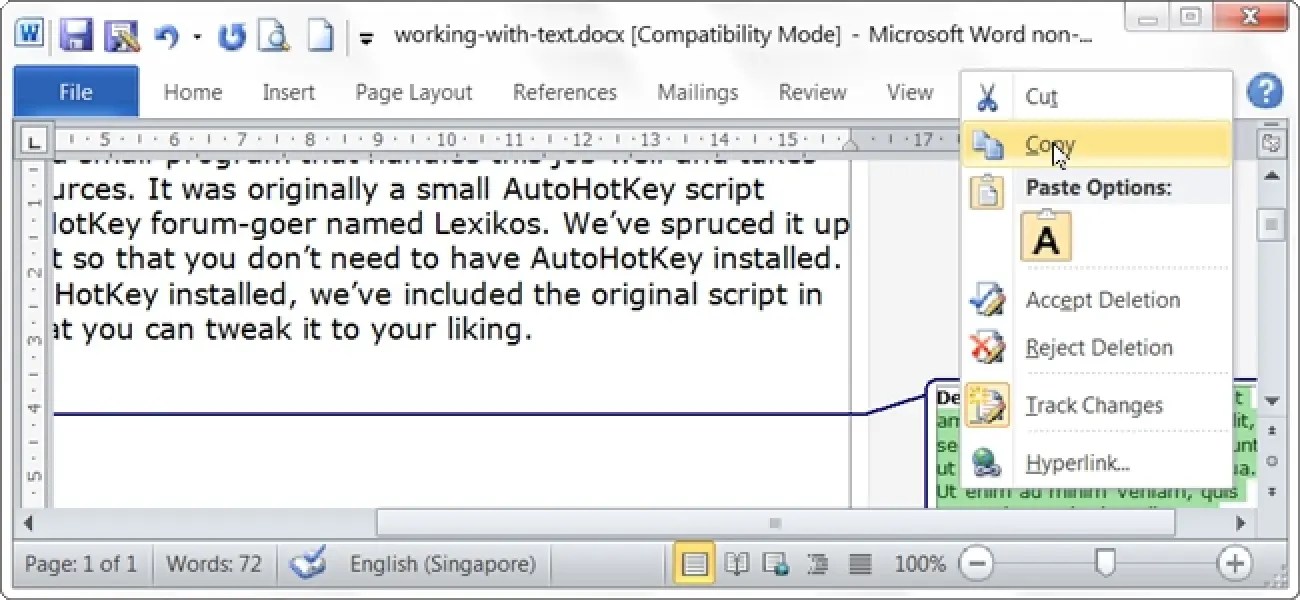Image resolution: width=1300 pixels, height=600 pixels.
Task: Click the New blank document icon
Action: [320, 36]
